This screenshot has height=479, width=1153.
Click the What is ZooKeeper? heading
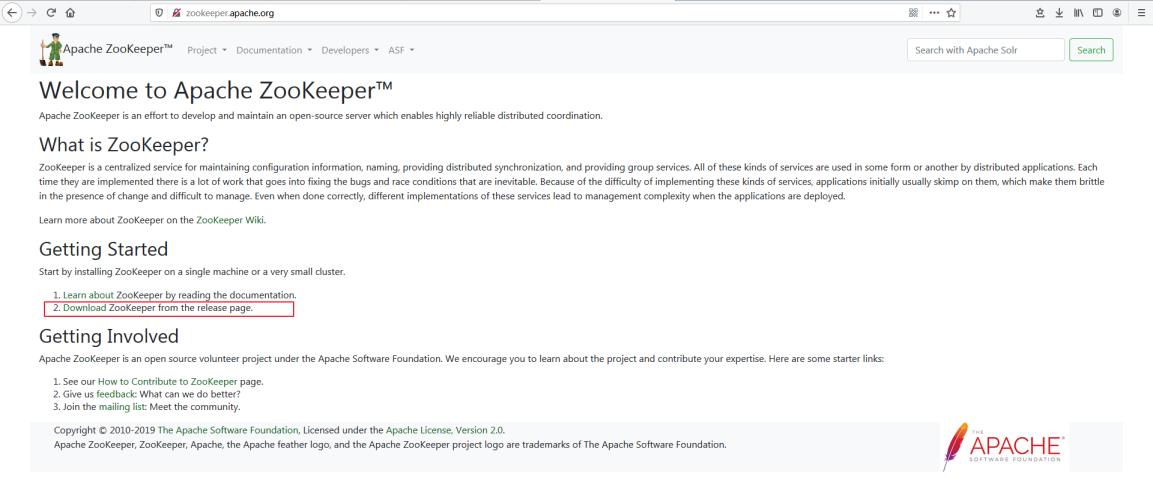point(124,144)
